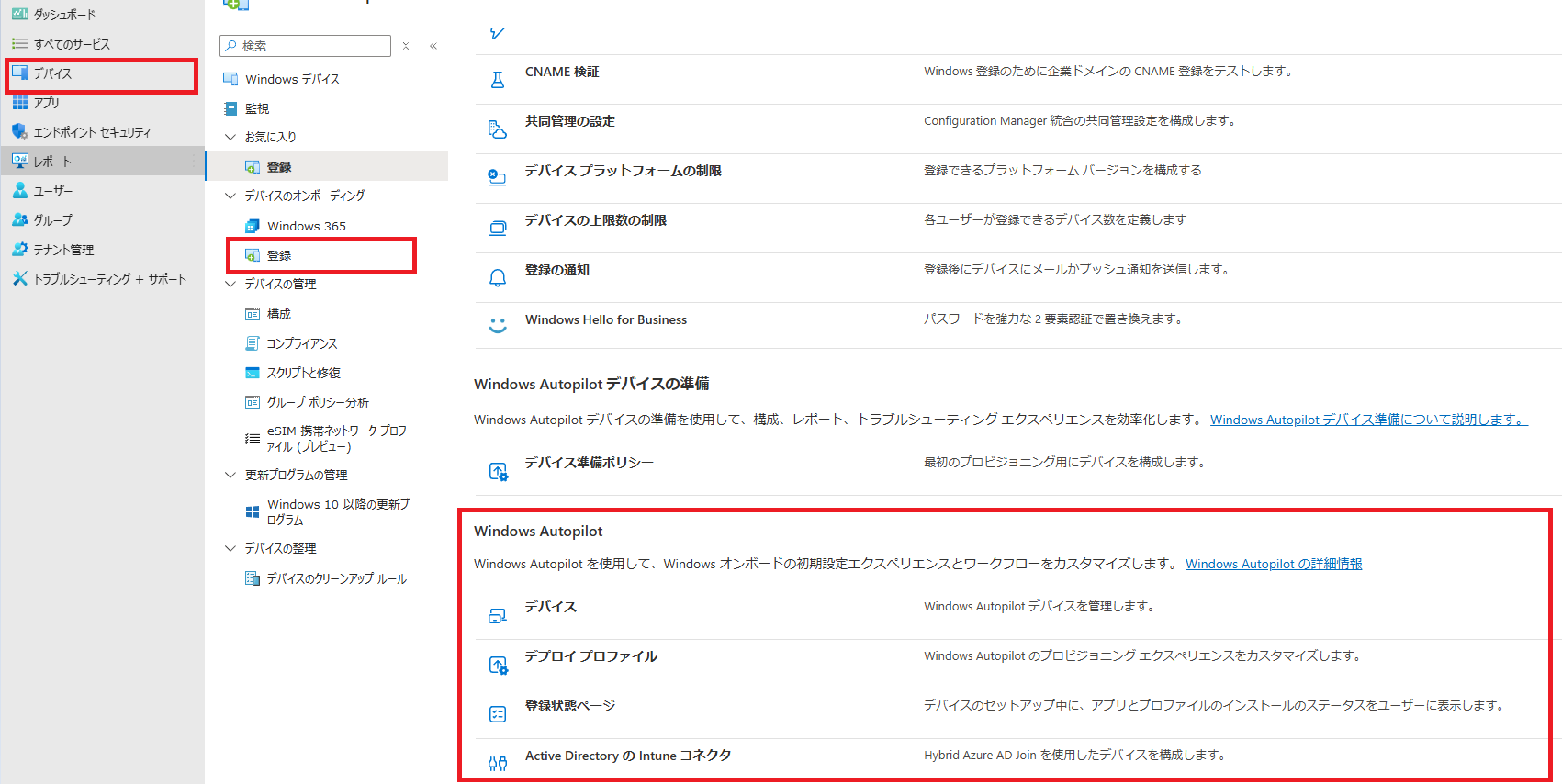Select テナント管理 in the main menu

point(63,250)
